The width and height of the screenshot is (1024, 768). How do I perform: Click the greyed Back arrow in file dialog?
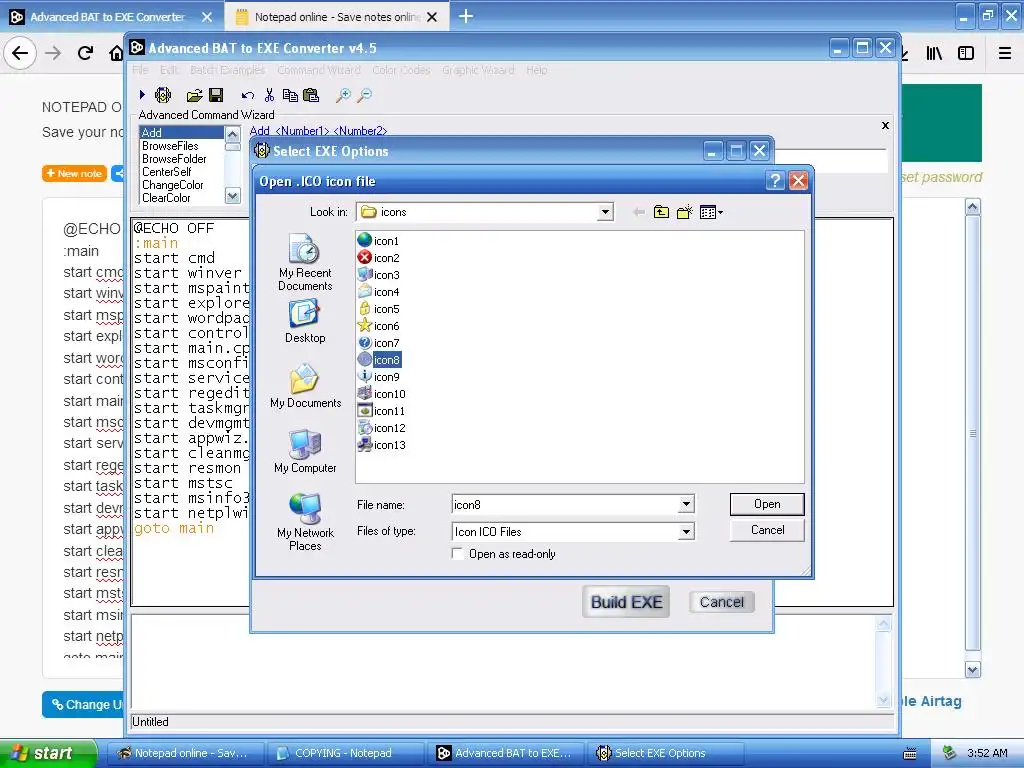pyautogui.click(x=639, y=212)
